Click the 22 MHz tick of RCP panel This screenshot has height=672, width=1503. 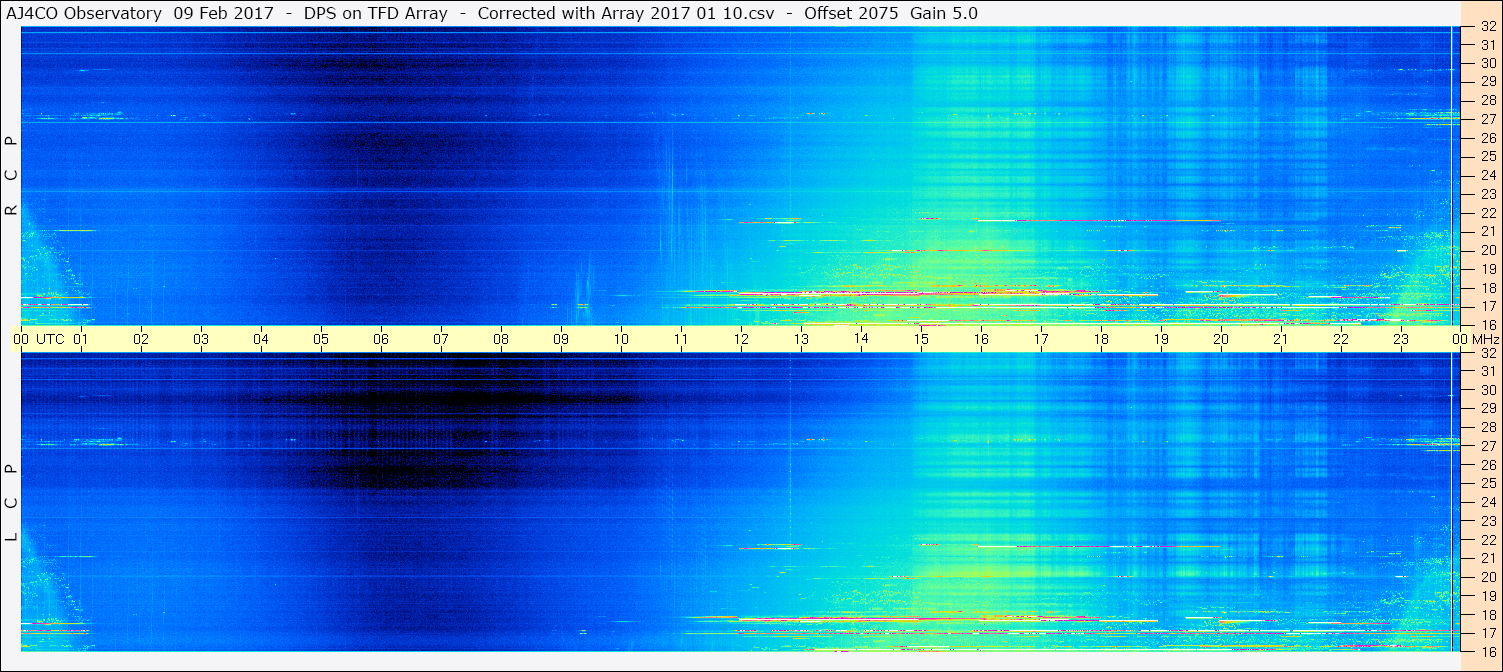coord(1487,213)
